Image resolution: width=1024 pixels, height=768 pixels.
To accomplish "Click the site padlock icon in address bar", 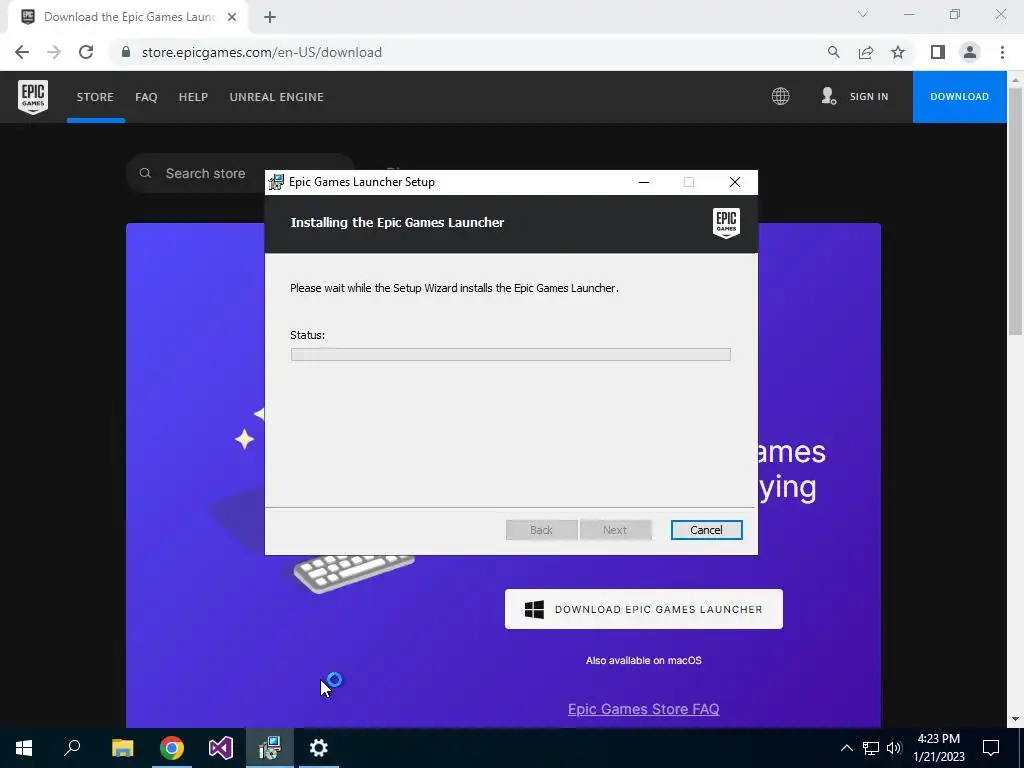I will click(126, 52).
